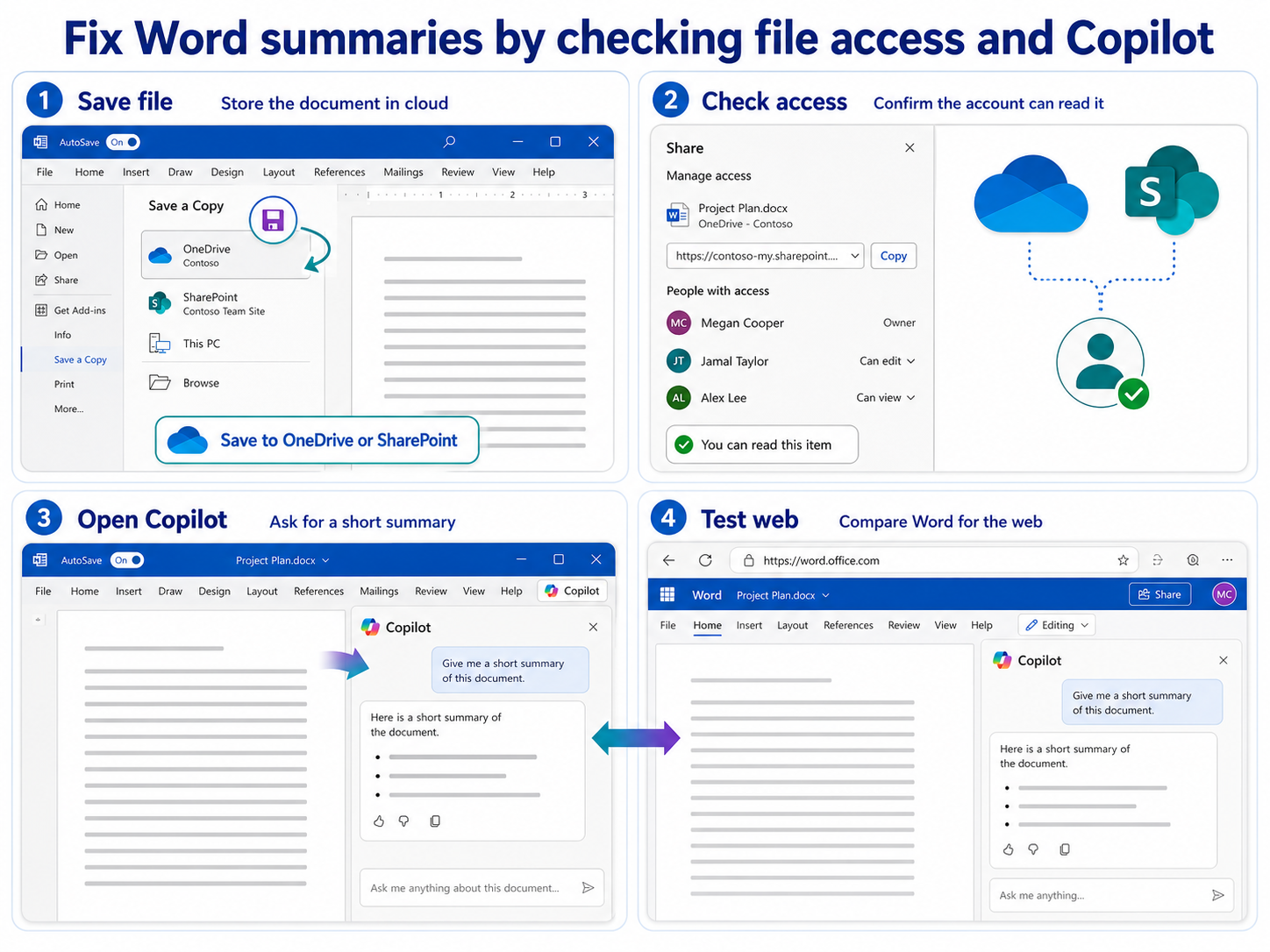
Task: Expand Project Plan.docx dropdown in Word web
Action: click(x=825, y=595)
